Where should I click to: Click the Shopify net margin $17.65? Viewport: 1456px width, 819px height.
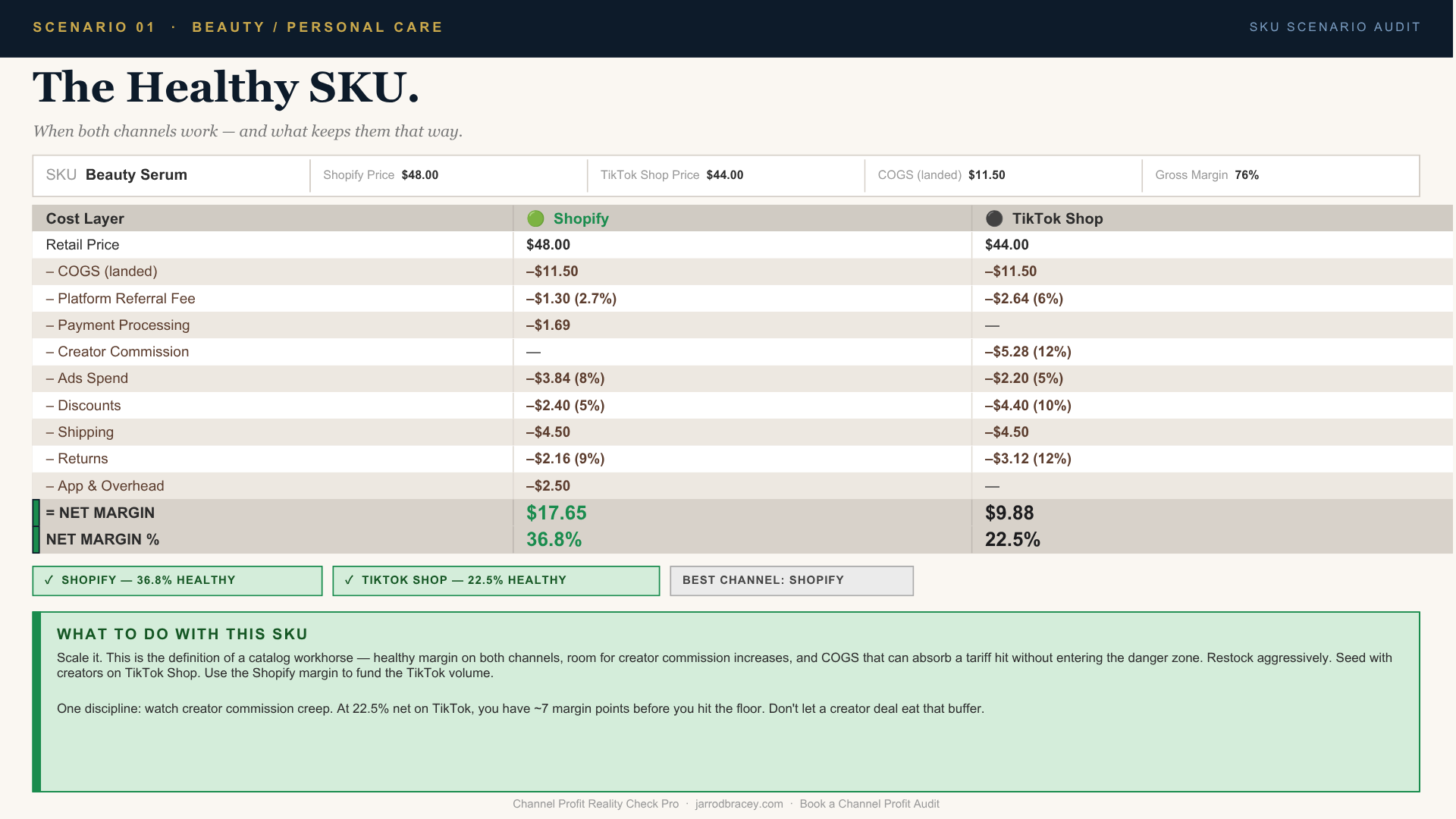[x=557, y=513]
